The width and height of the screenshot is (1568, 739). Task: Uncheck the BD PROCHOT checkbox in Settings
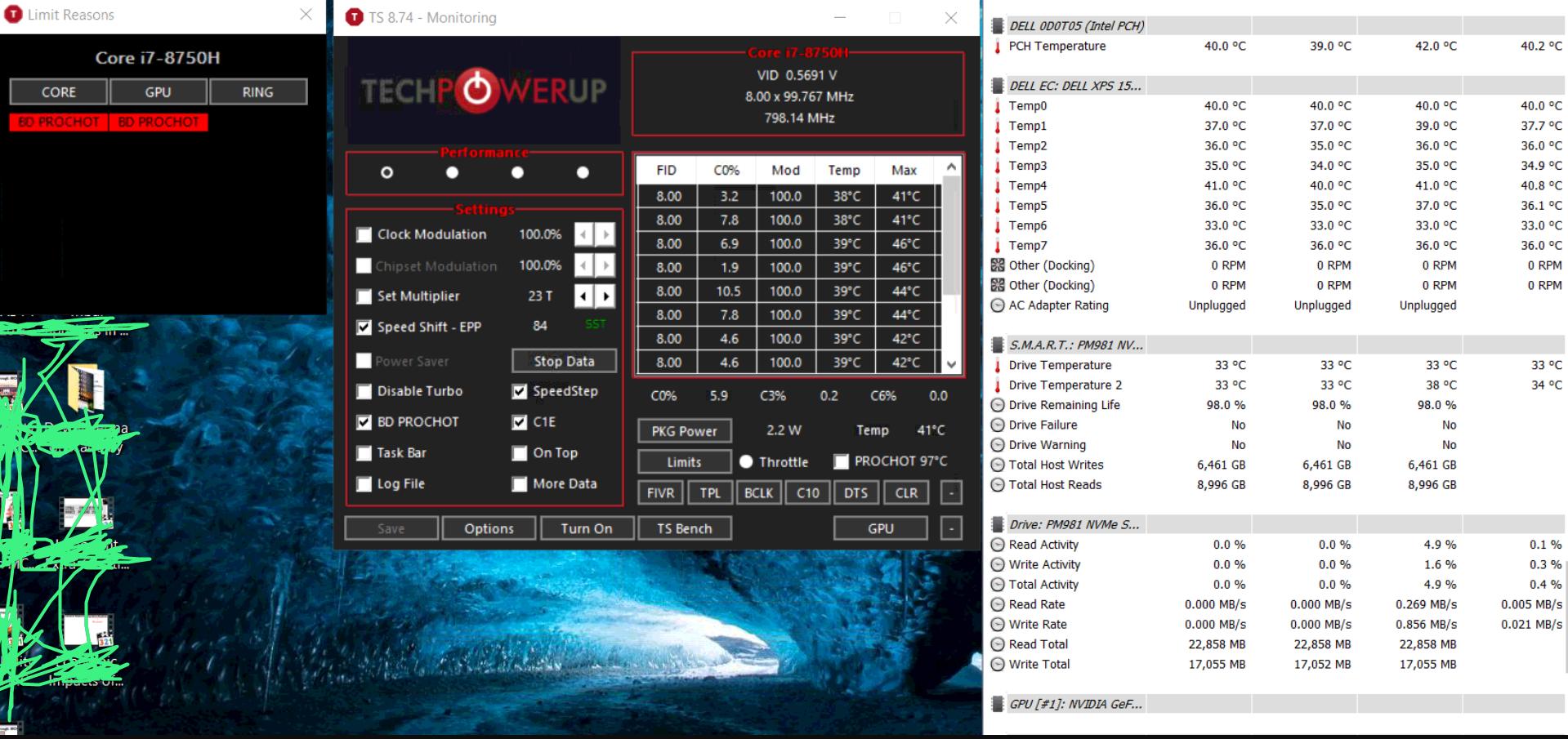tap(364, 422)
